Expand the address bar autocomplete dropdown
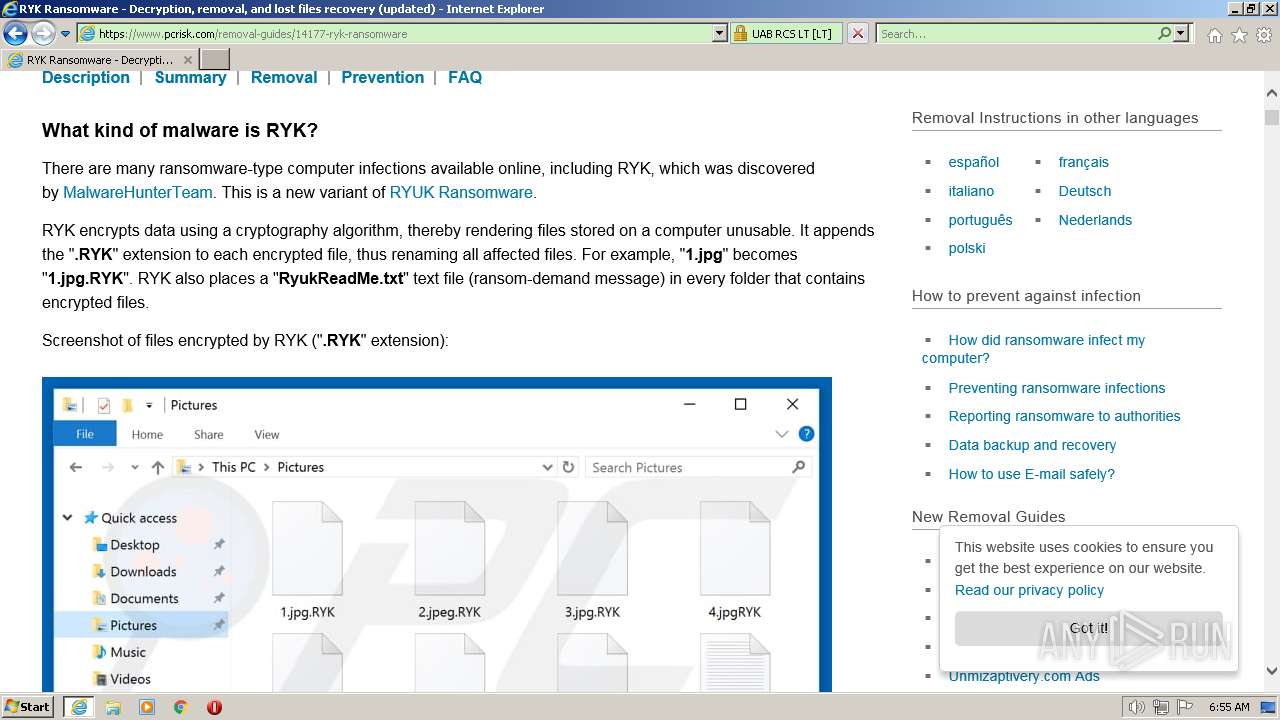The height and width of the screenshot is (720, 1280). 720,34
